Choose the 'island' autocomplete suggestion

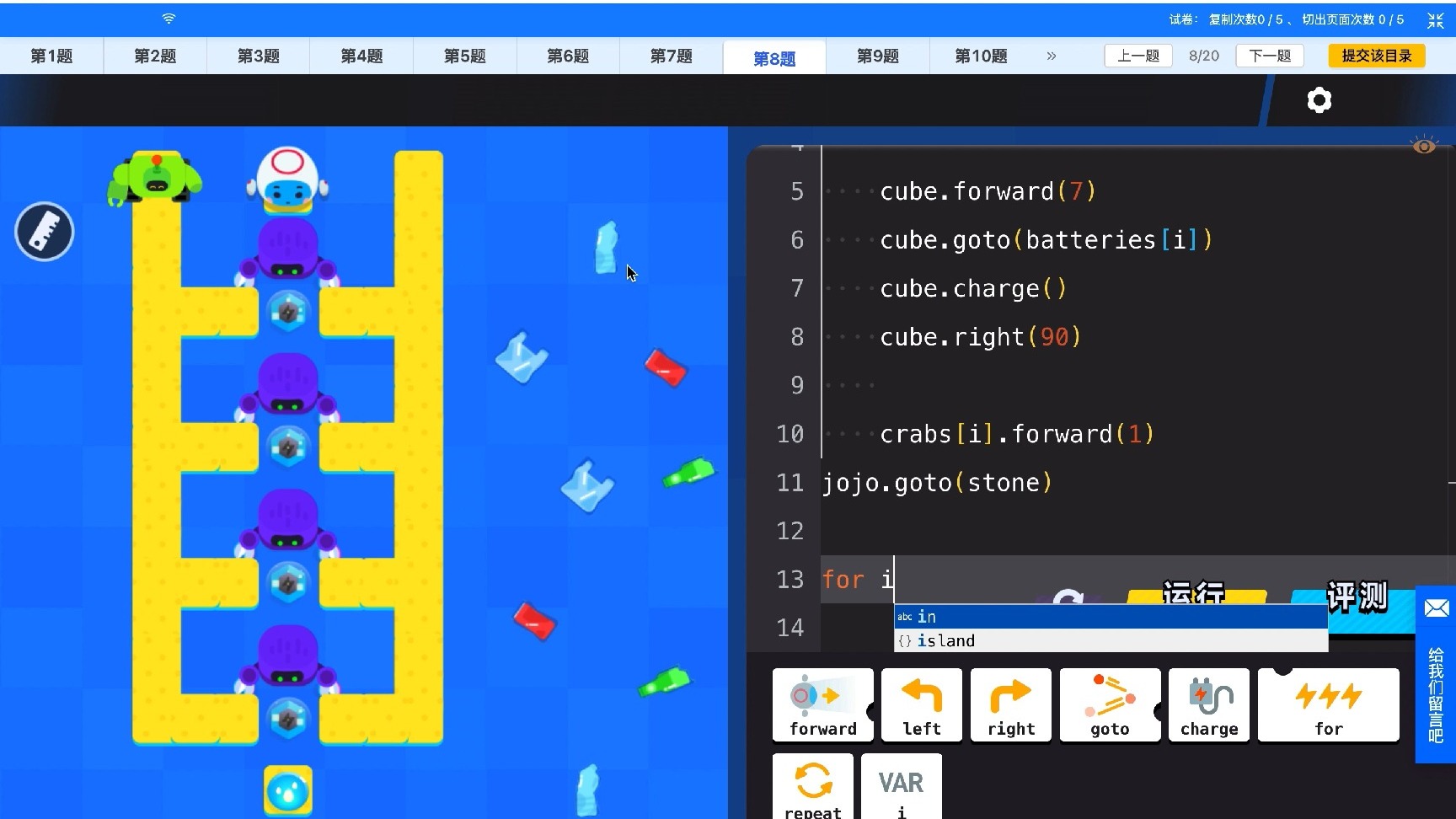point(1111,640)
